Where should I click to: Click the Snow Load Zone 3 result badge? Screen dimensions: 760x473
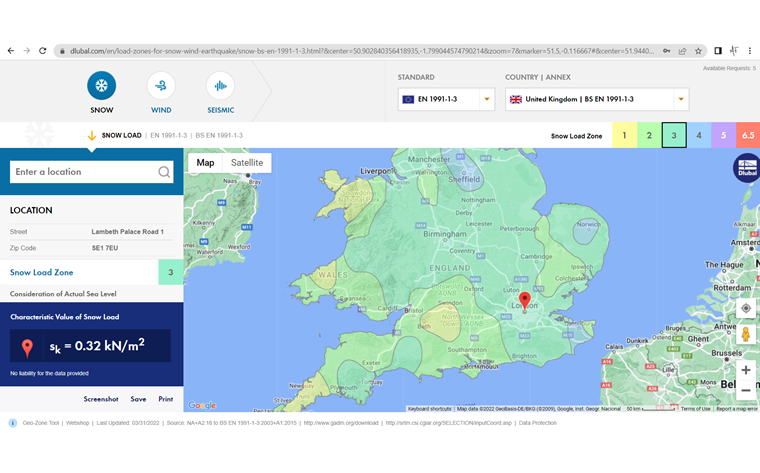pyautogui.click(x=171, y=272)
